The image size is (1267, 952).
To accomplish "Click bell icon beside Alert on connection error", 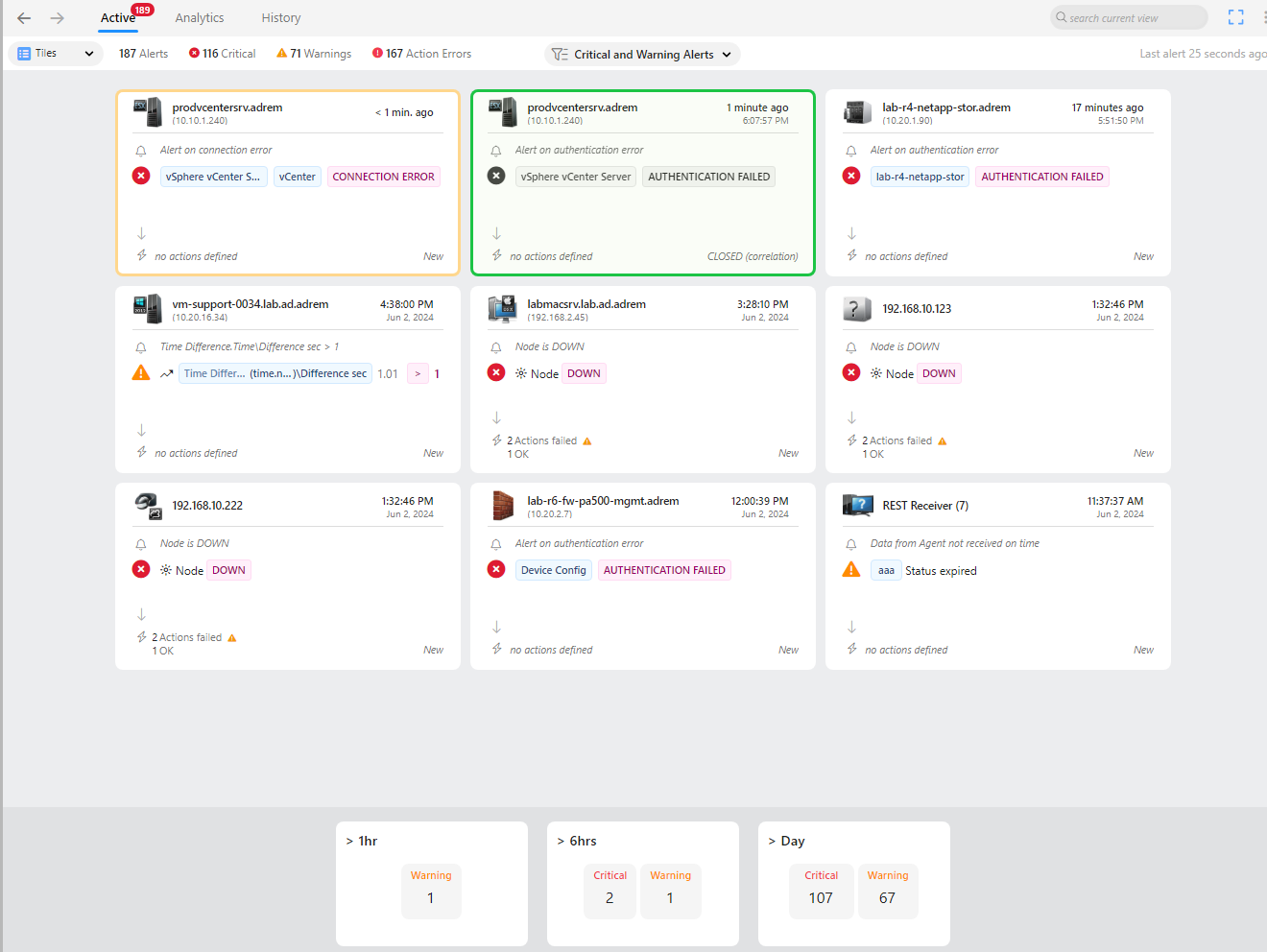I will (x=141, y=151).
